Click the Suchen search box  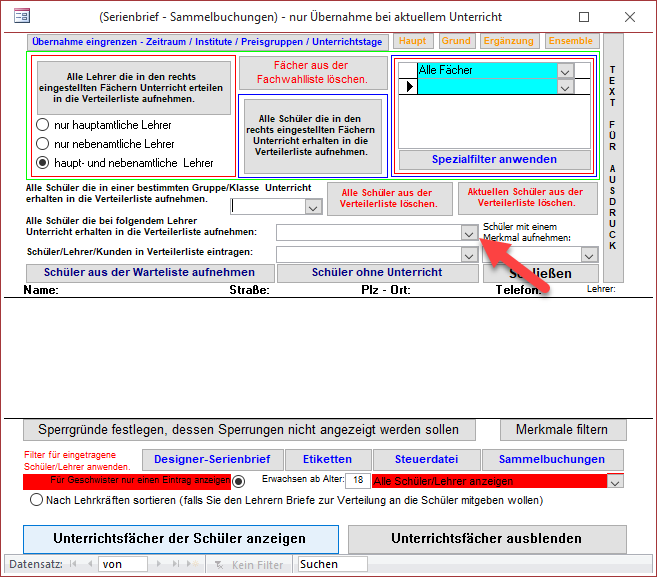pyautogui.click(x=332, y=564)
